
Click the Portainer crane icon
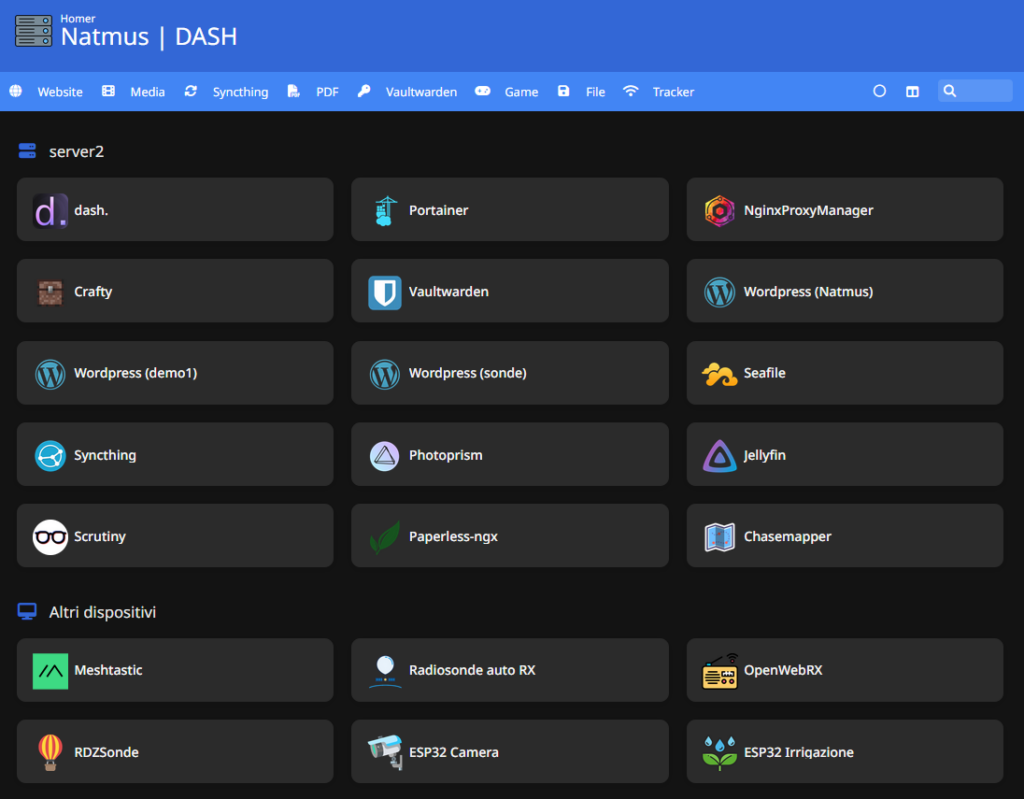coord(385,210)
